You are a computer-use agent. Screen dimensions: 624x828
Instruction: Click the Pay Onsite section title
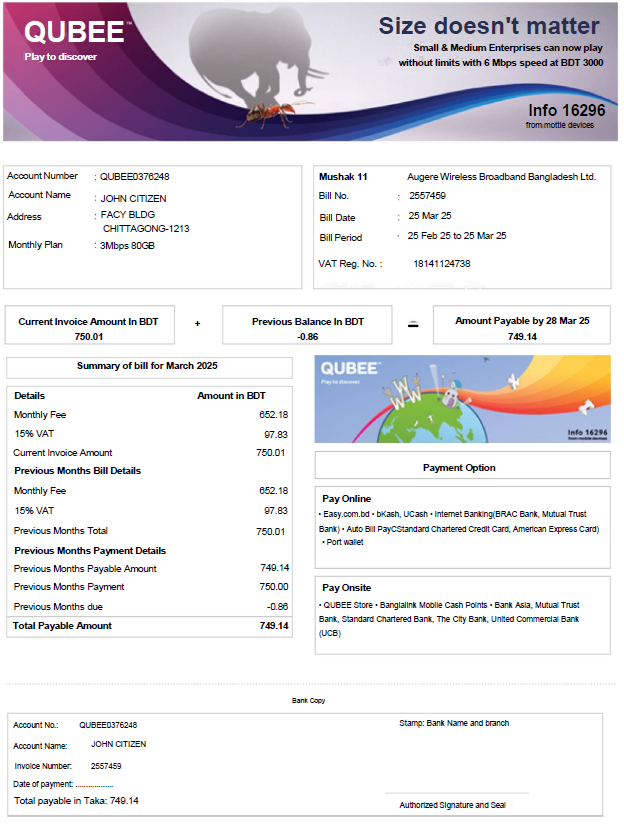(346, 588)
